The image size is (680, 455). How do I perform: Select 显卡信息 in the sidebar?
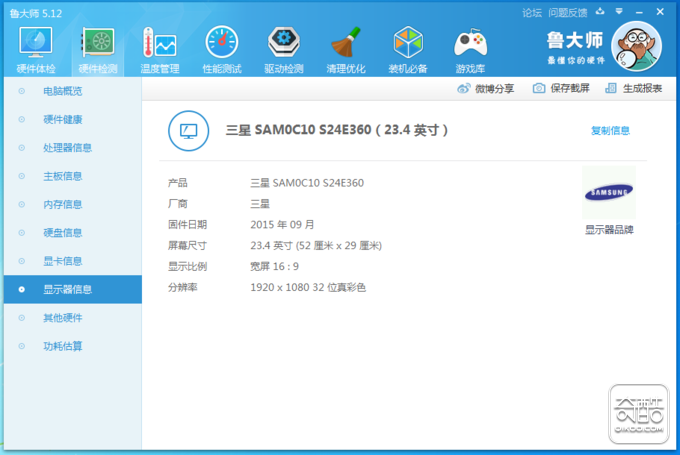click(x=73, y=261)
